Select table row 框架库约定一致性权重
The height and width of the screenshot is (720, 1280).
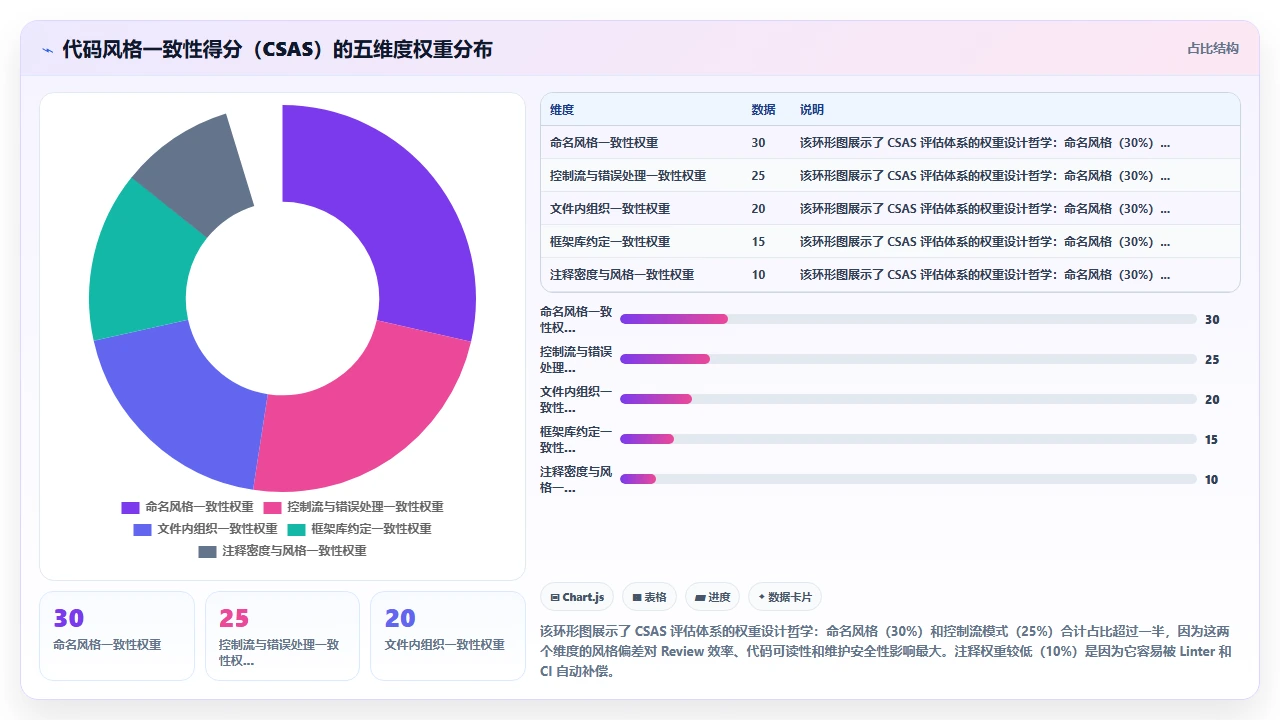[x=890, y=242]
